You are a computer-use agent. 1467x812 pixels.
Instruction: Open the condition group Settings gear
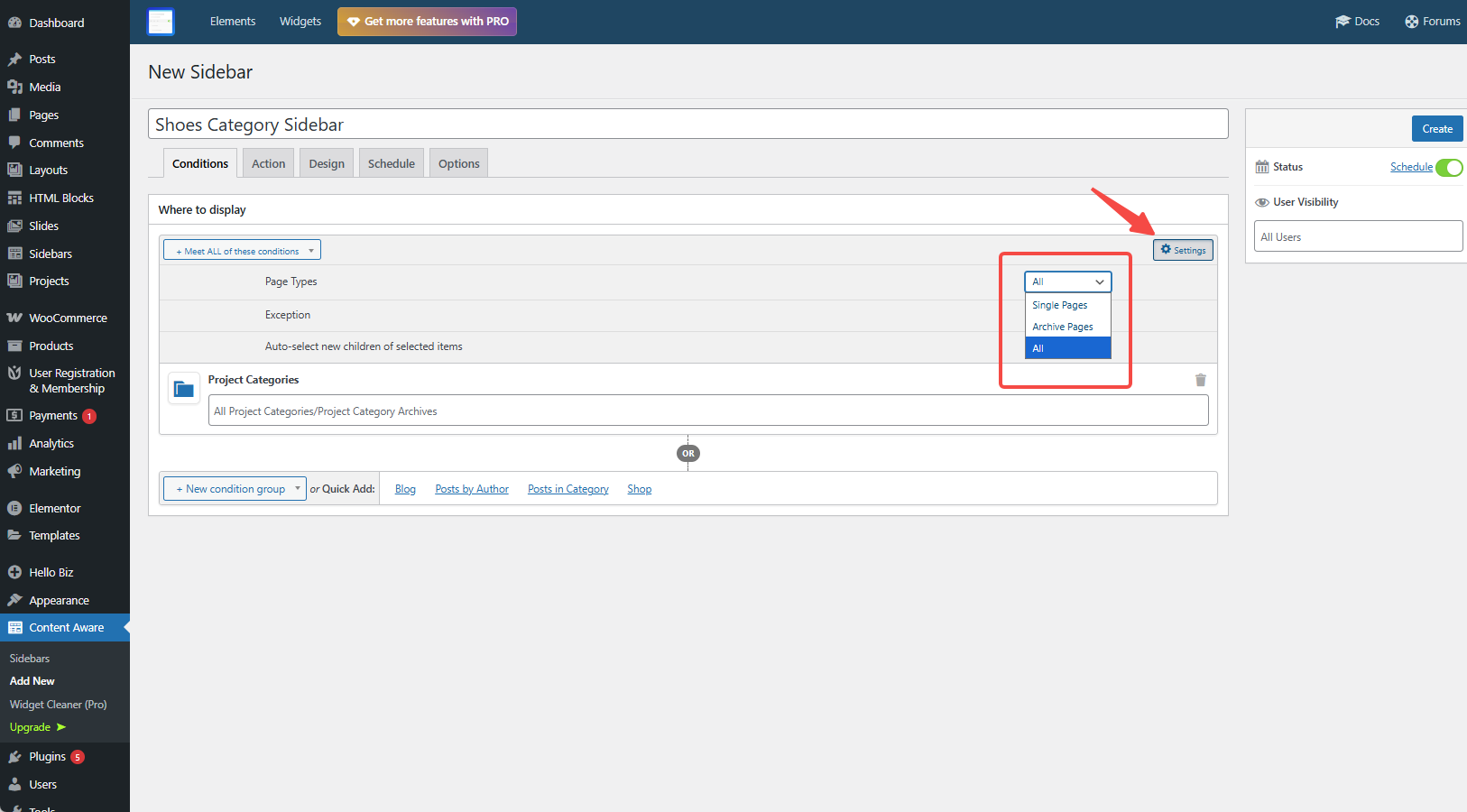(x=1182, y=250)
